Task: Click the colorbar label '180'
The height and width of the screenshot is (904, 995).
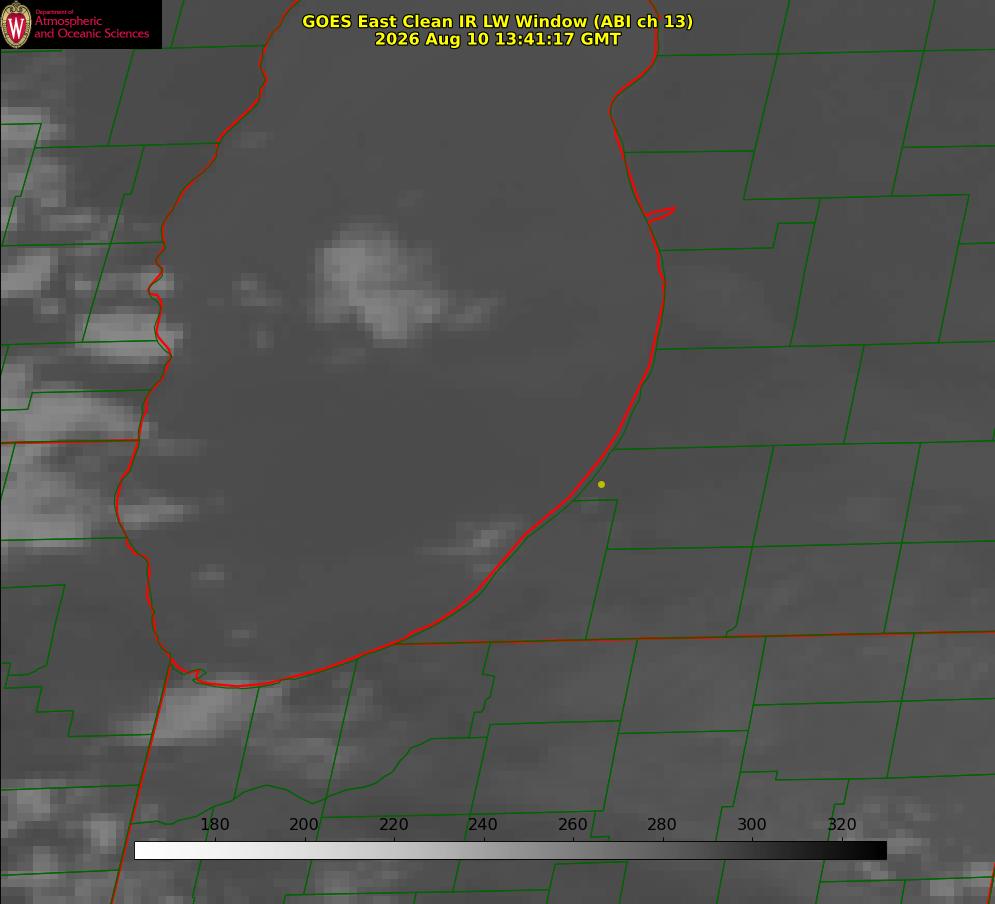Action: 214,824
